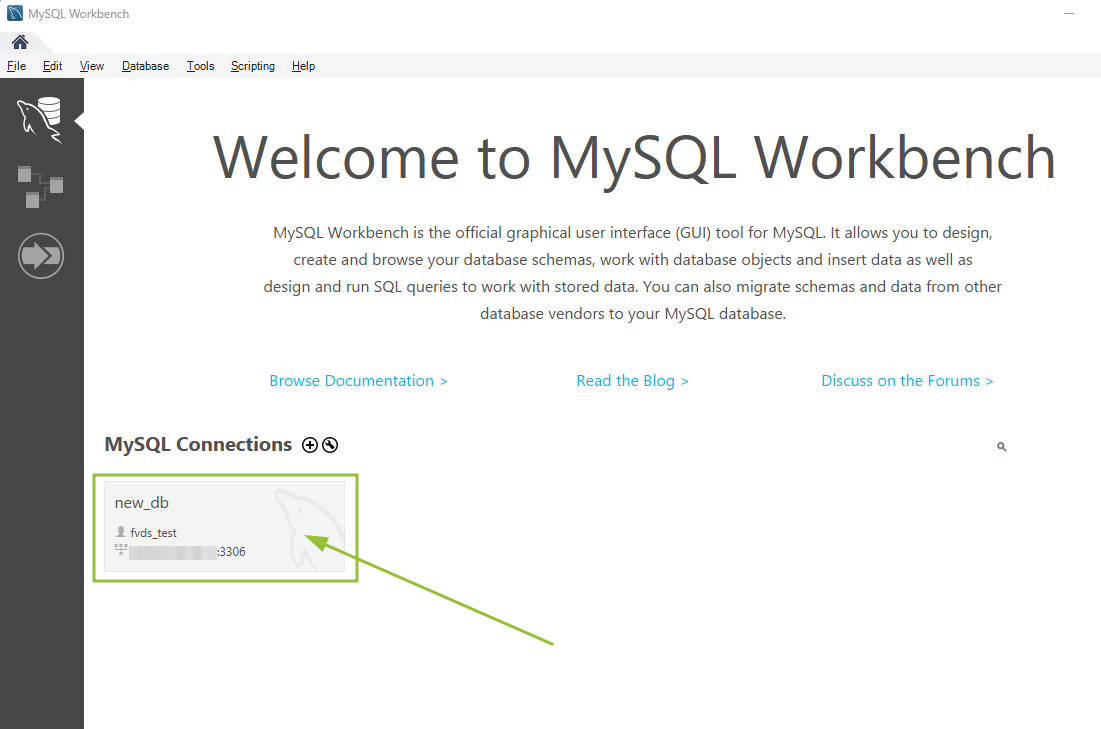Select the MySQL Connections dolphin sidebar icon
This screenshot has width=1101, height=729.
tap(40, 118)
